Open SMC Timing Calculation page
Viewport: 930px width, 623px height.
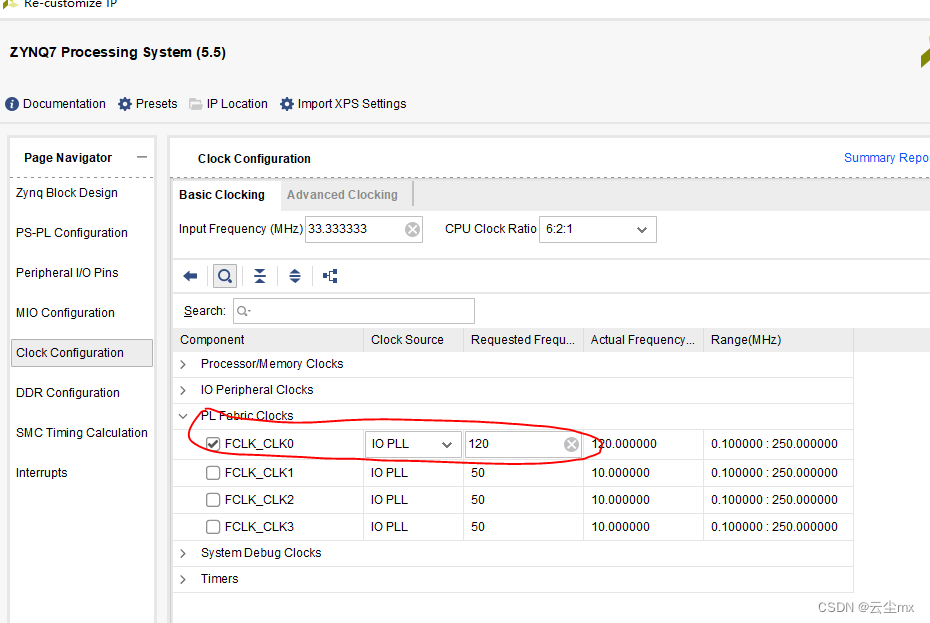pos(82,433)
